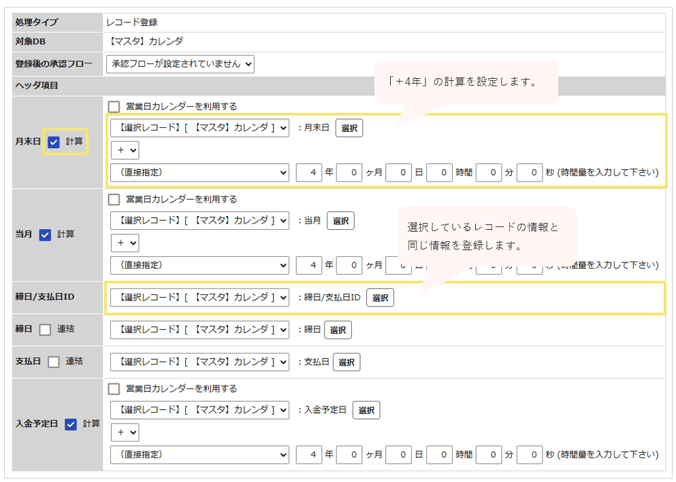Toggle 営業日カレンダーを利用する in 当月 row

[114, 199]
